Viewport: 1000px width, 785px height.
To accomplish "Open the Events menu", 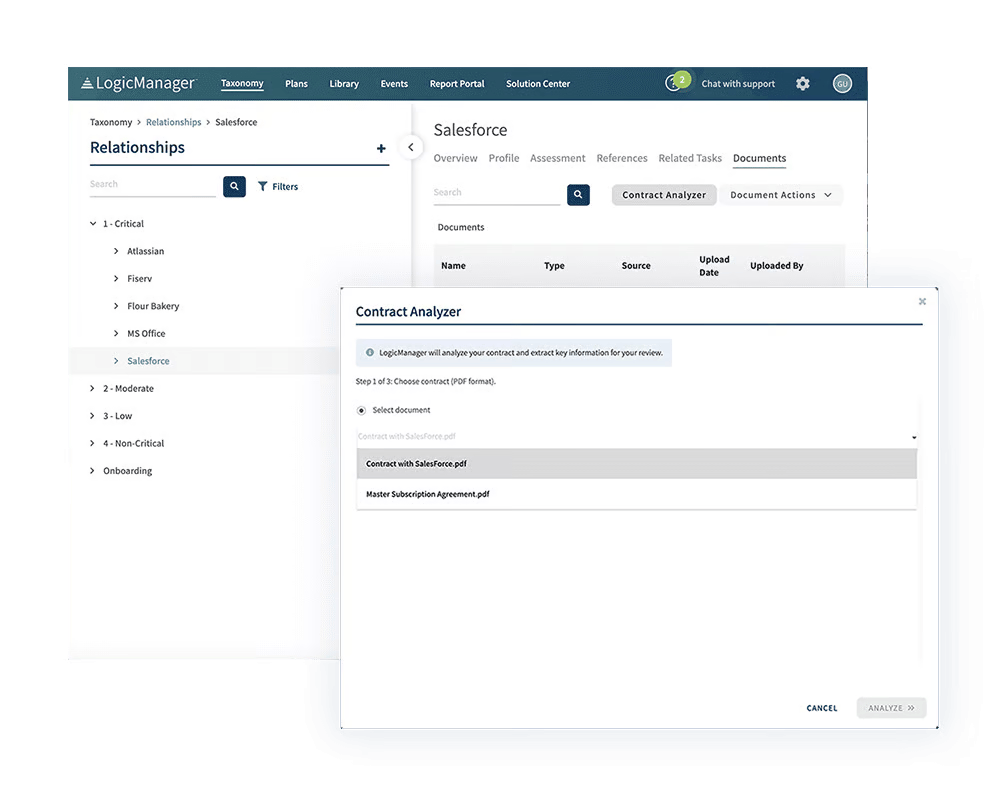I will point(394,84).
